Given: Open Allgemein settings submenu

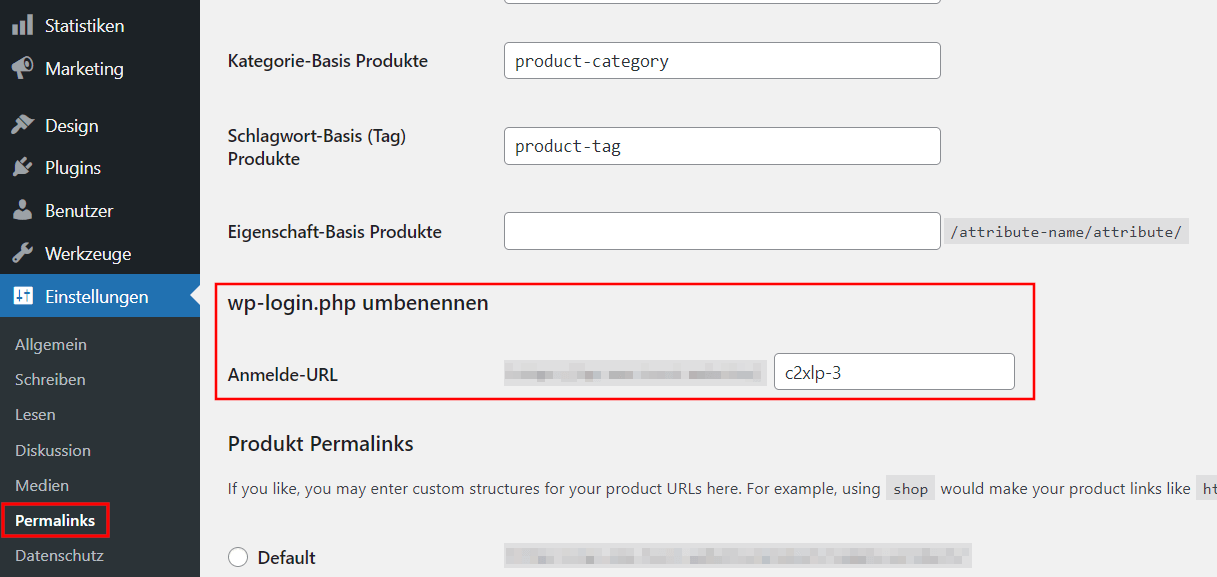Looking at the screenshot, I should (x=51, y=344).
